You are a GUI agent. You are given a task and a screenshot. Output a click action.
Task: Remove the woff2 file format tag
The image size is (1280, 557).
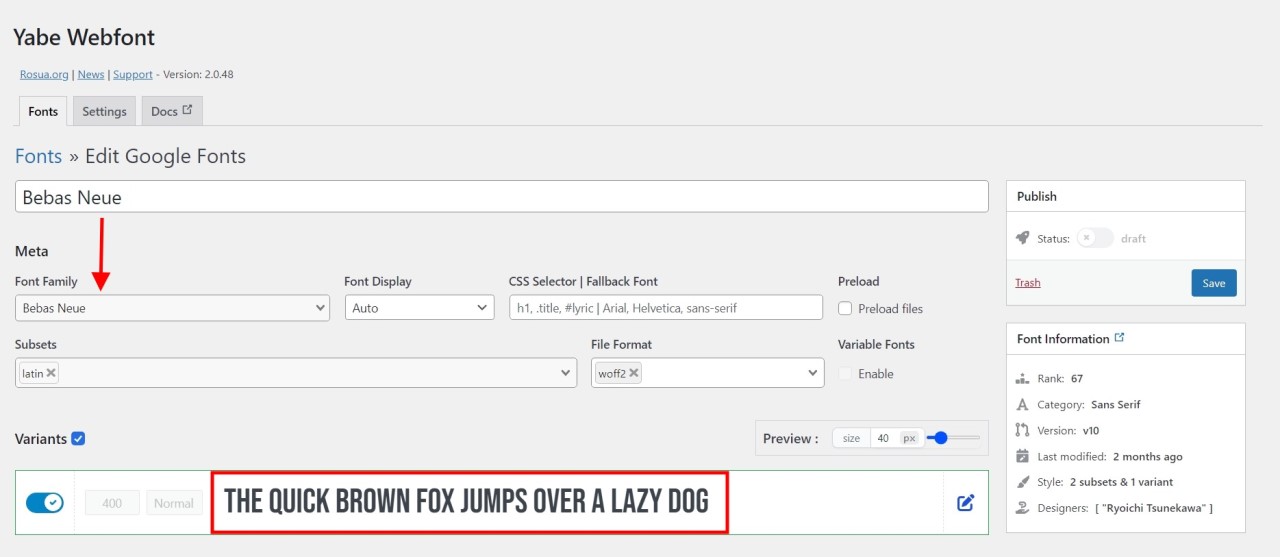tap(634, 373)
